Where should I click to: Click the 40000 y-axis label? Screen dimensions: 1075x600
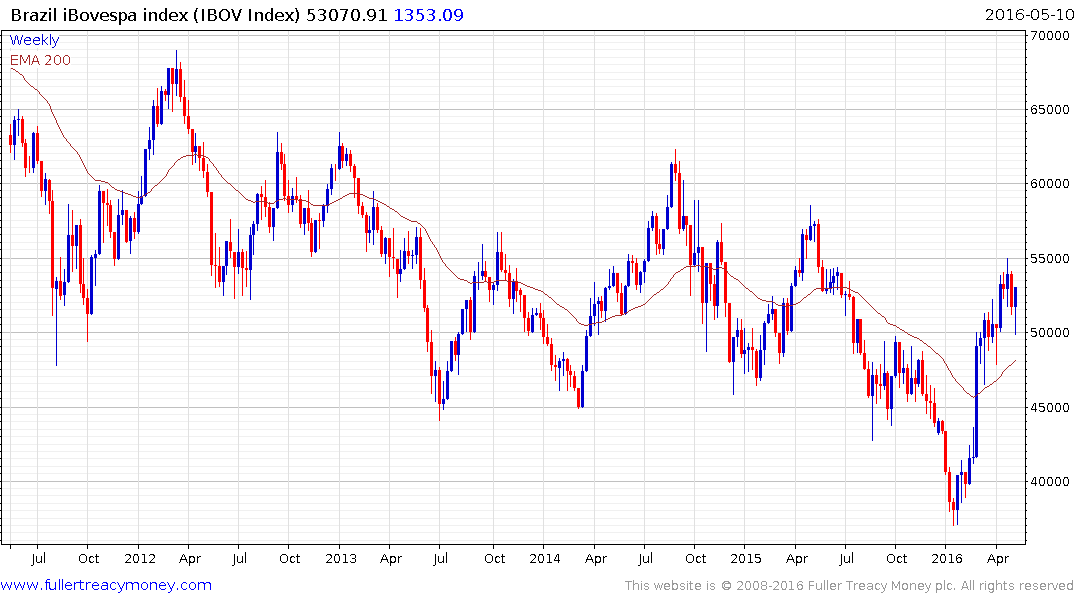point(1050,481)
